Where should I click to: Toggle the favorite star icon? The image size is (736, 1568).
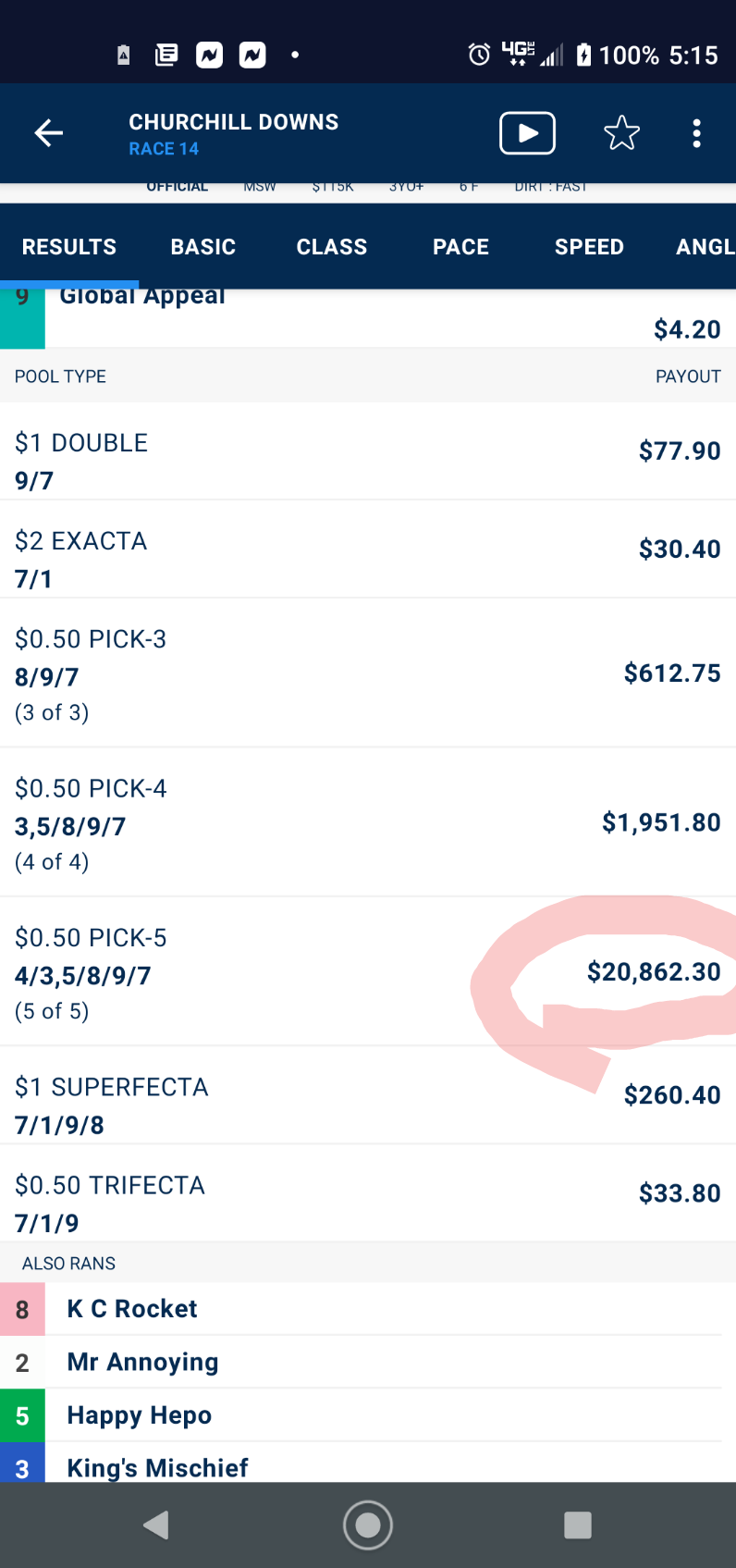point(621,133)
